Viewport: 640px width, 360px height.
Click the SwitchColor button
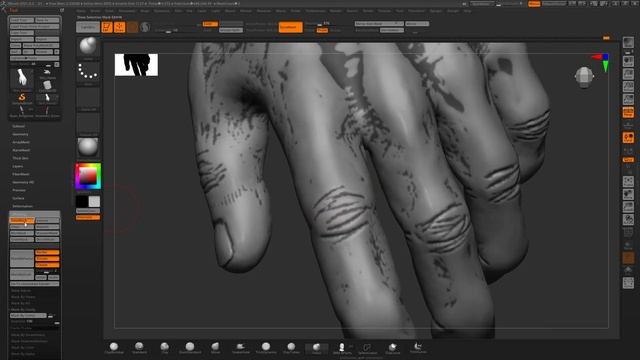88,211
